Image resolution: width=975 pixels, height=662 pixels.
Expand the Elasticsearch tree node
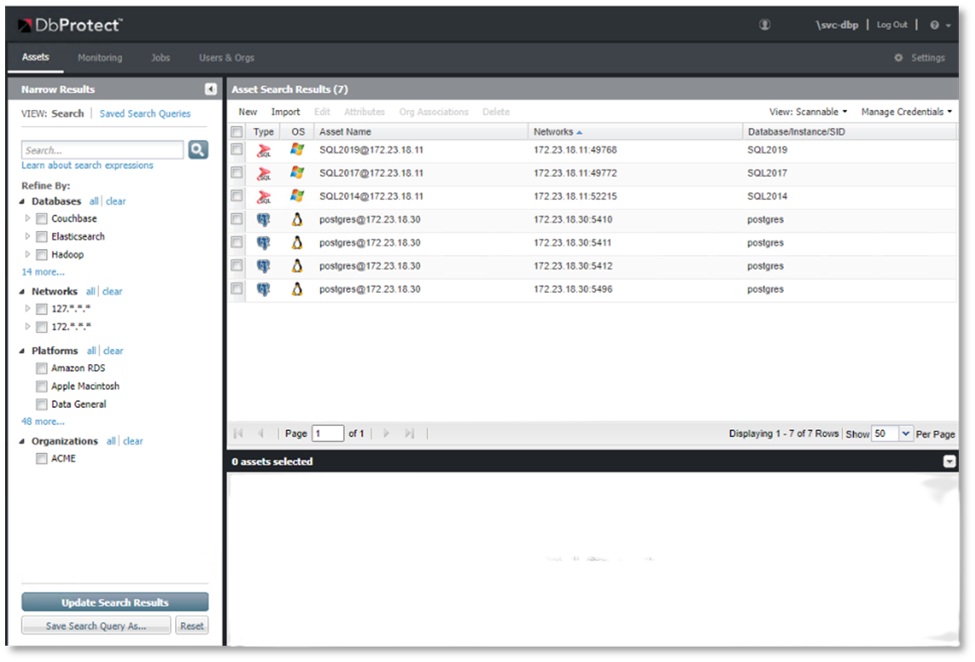(27, 236)
